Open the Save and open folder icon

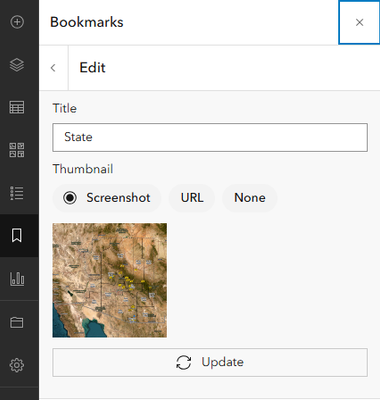click(x=17, y=322)
